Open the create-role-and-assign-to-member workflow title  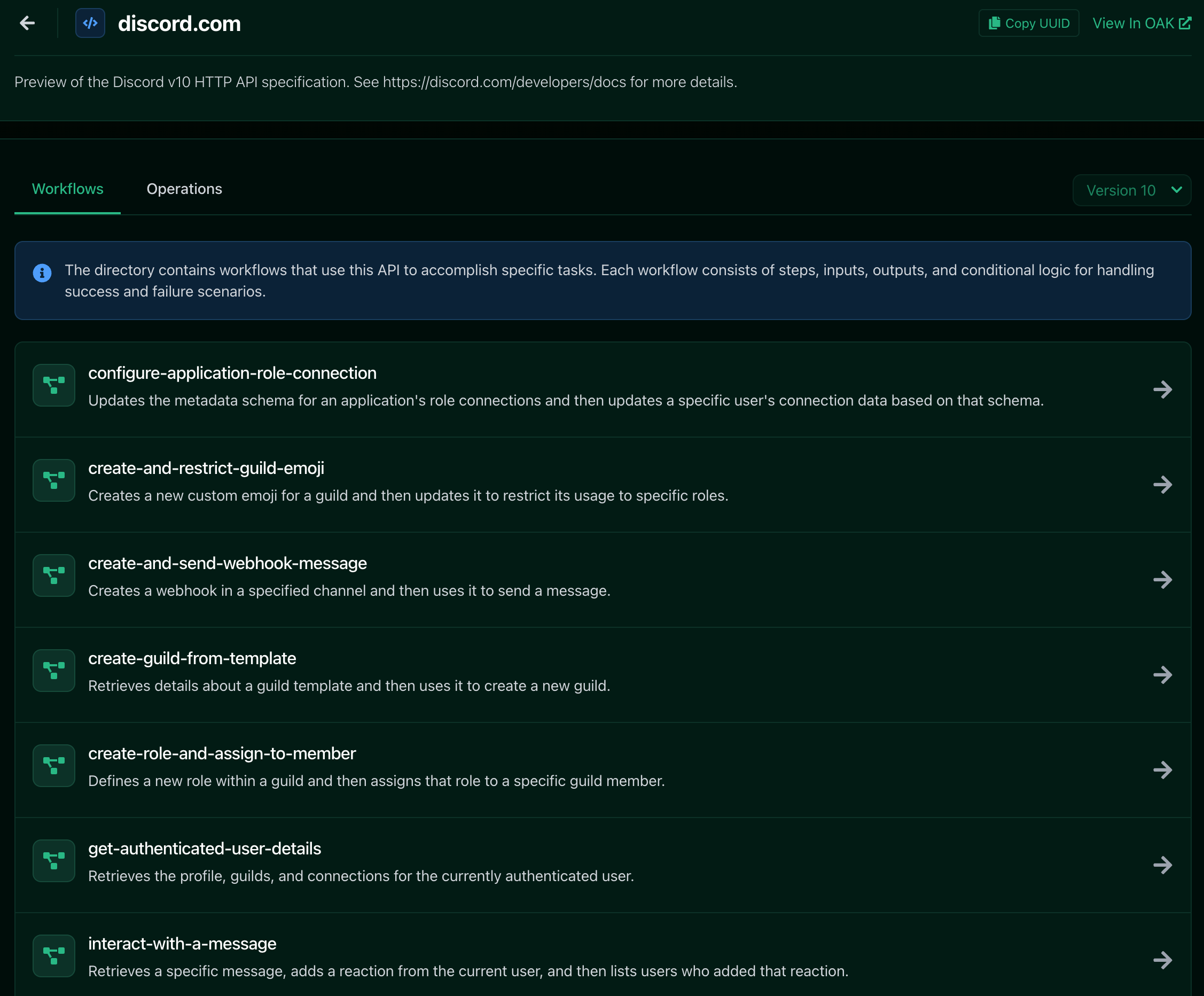click(x=222, y=754)
